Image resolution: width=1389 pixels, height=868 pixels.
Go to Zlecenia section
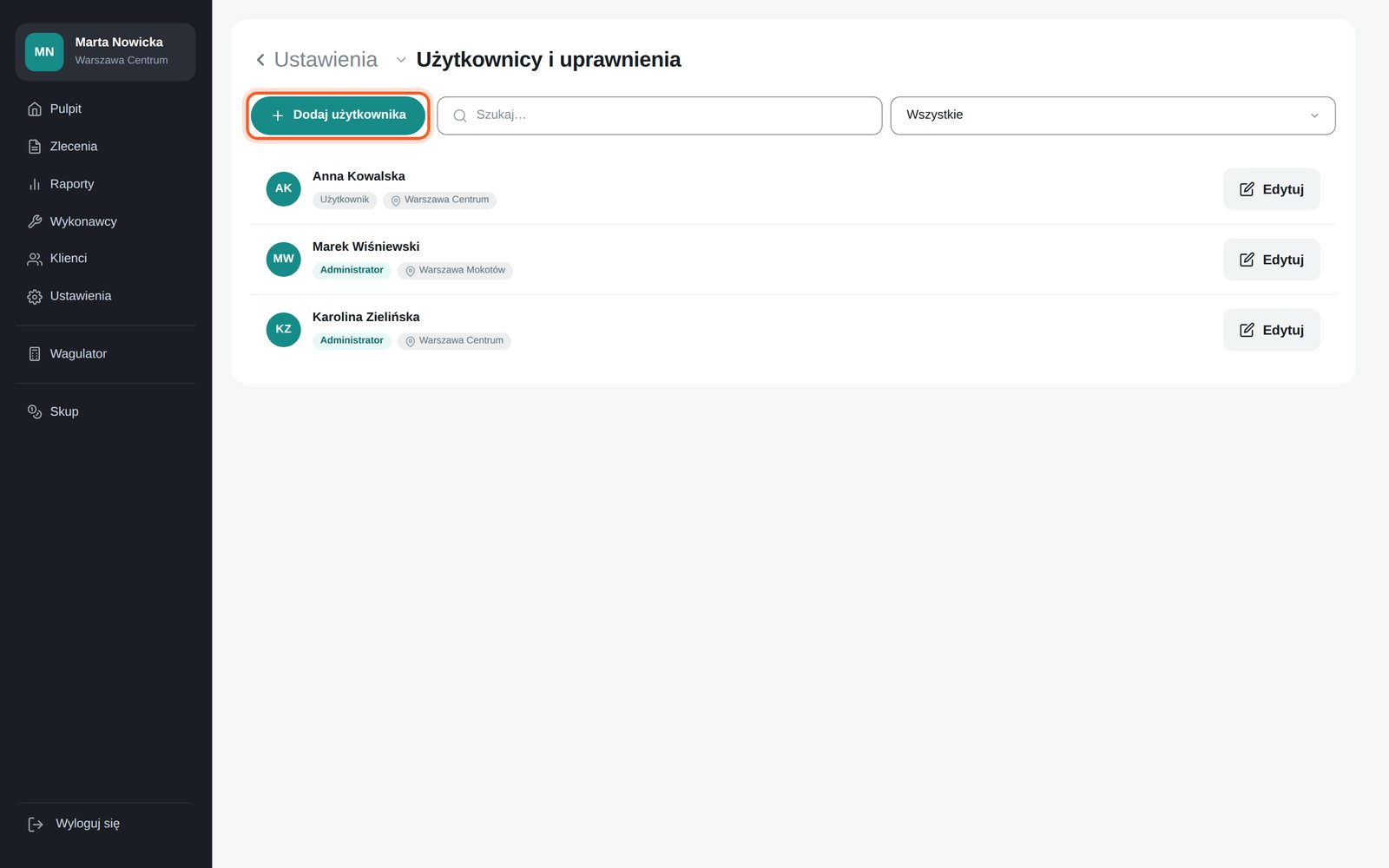[105, 147]
